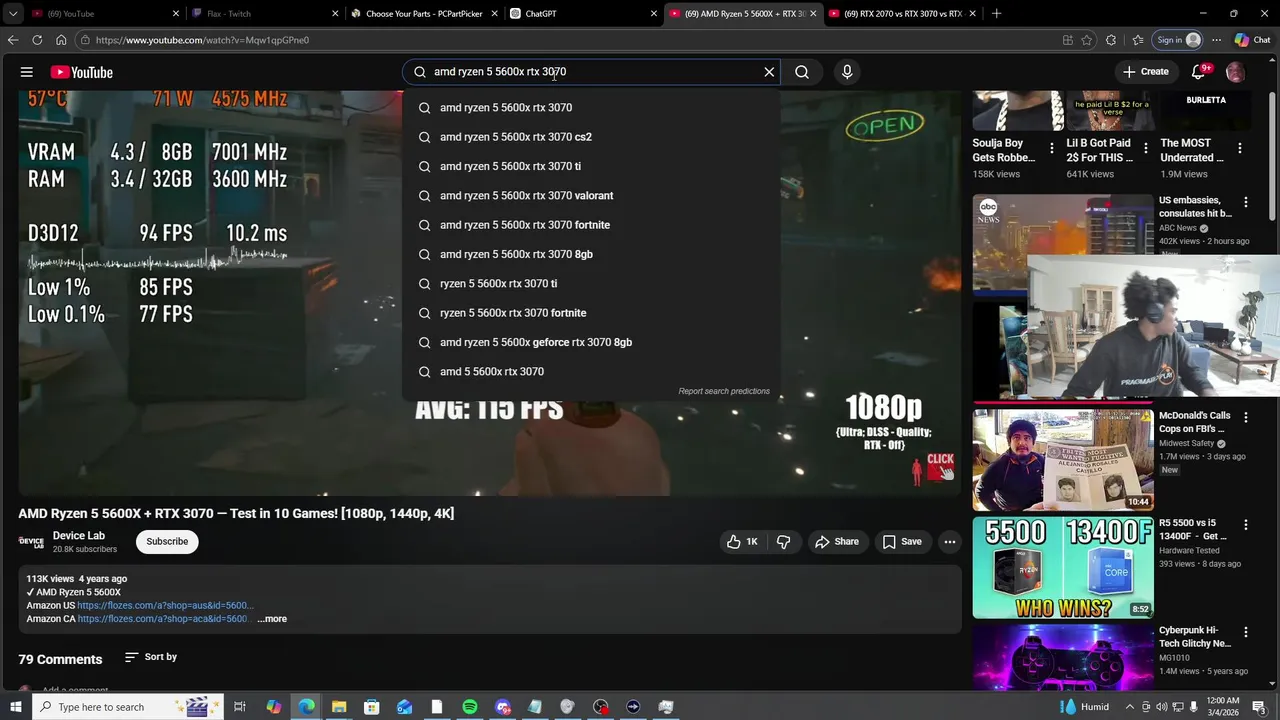Open browser home page icon

click(61, 40)
